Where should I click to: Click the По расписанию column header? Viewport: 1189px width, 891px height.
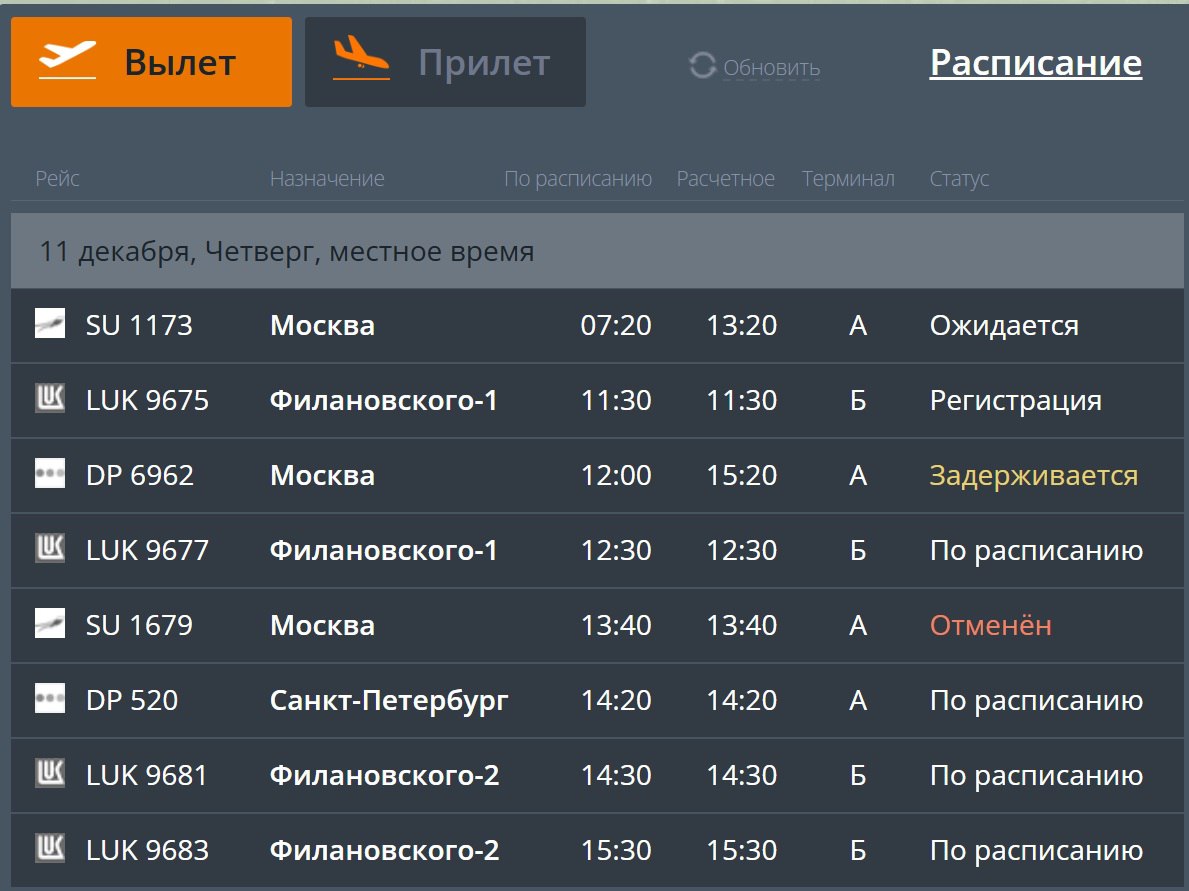577,179
